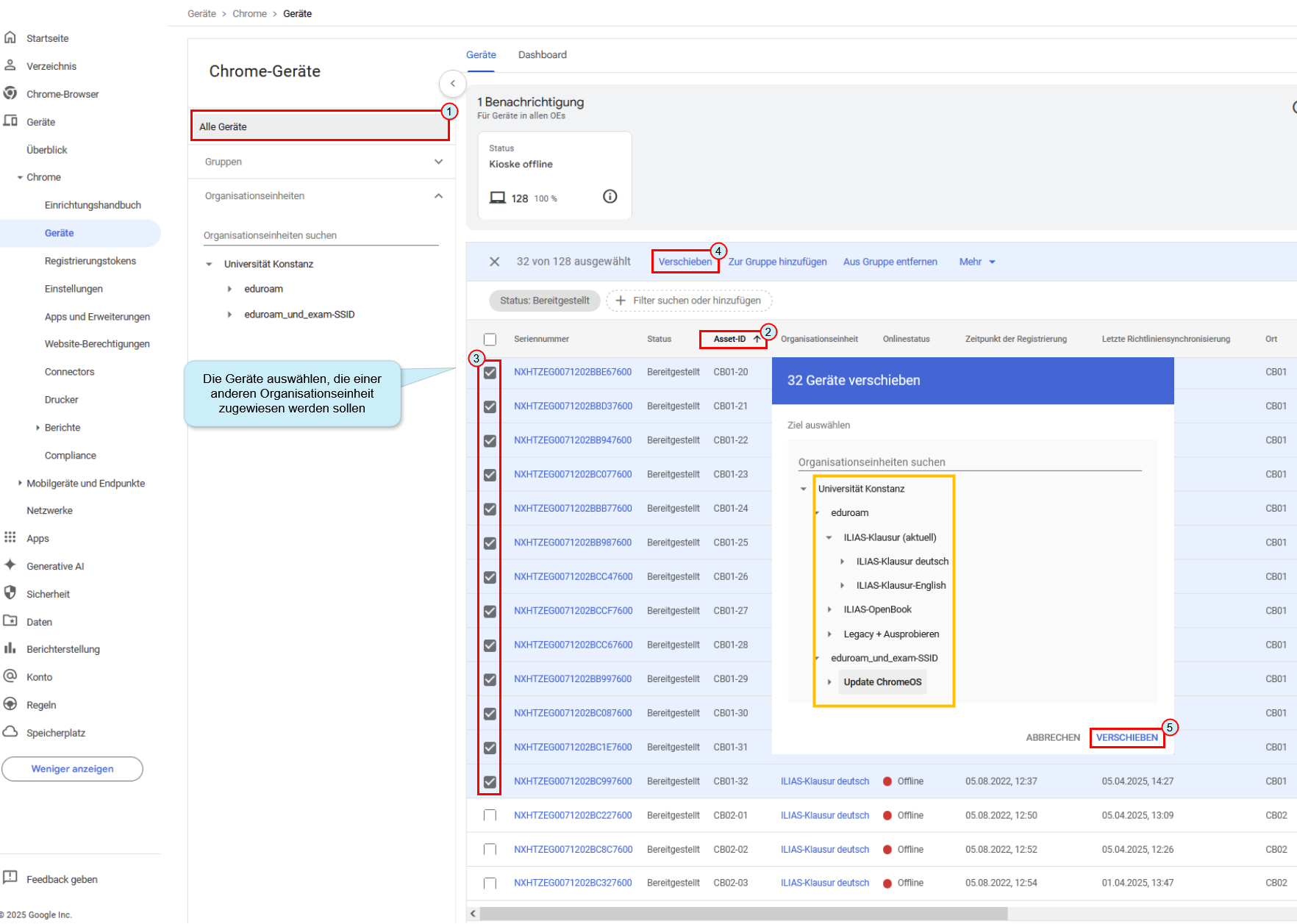
Task: Click the horizontal scrollbar thumb
Action: pos(744,914)
